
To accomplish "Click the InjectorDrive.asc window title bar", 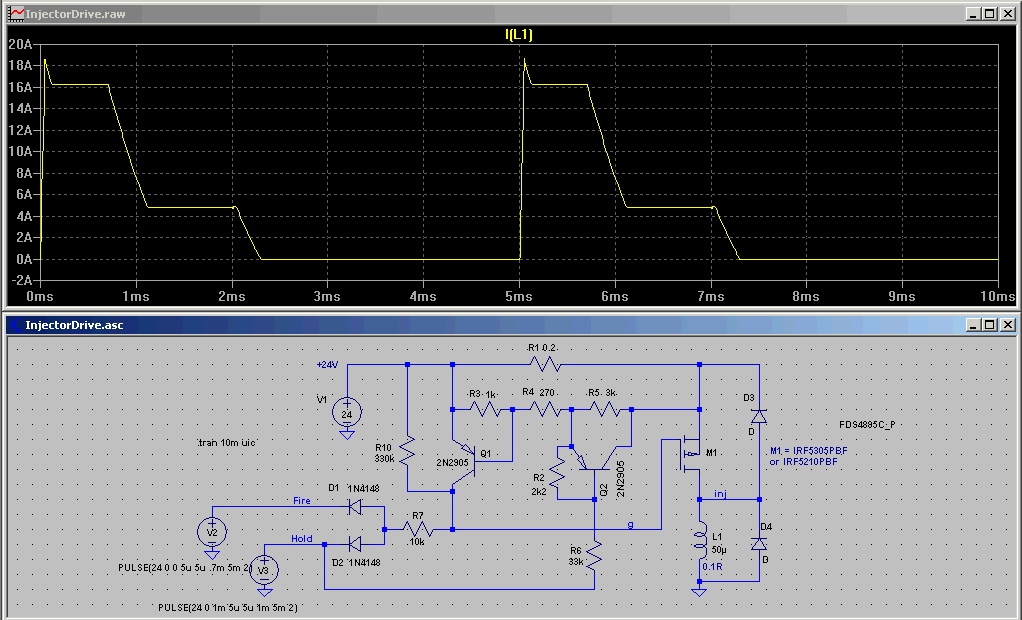I will [511, 325].
